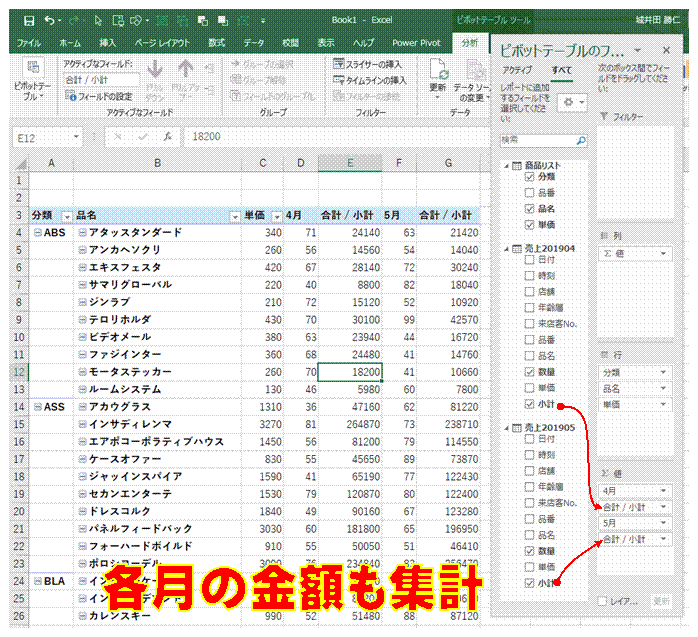Uncheck 品名 under 商品リスト
Viewport: 698px width, 637px height.
tap(529, 209)
